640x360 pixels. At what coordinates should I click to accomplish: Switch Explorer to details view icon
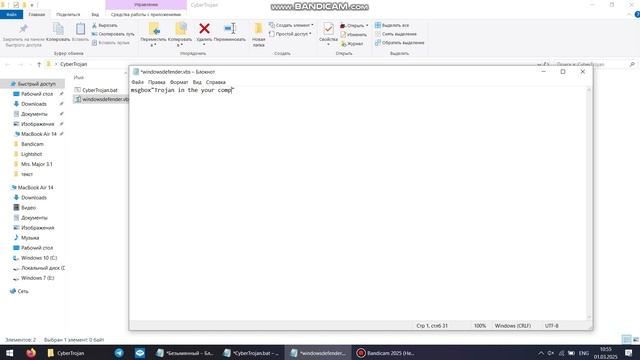626,339
